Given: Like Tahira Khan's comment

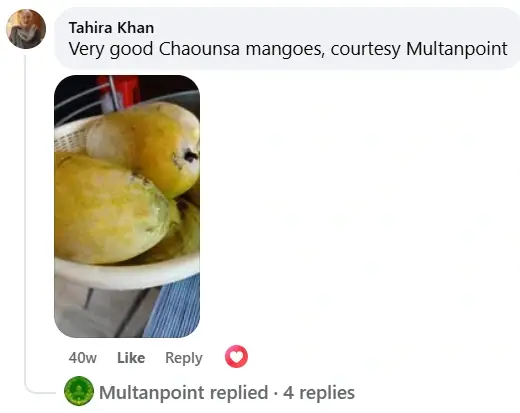Looking at the screenshot, I should [x=131, y=358].
